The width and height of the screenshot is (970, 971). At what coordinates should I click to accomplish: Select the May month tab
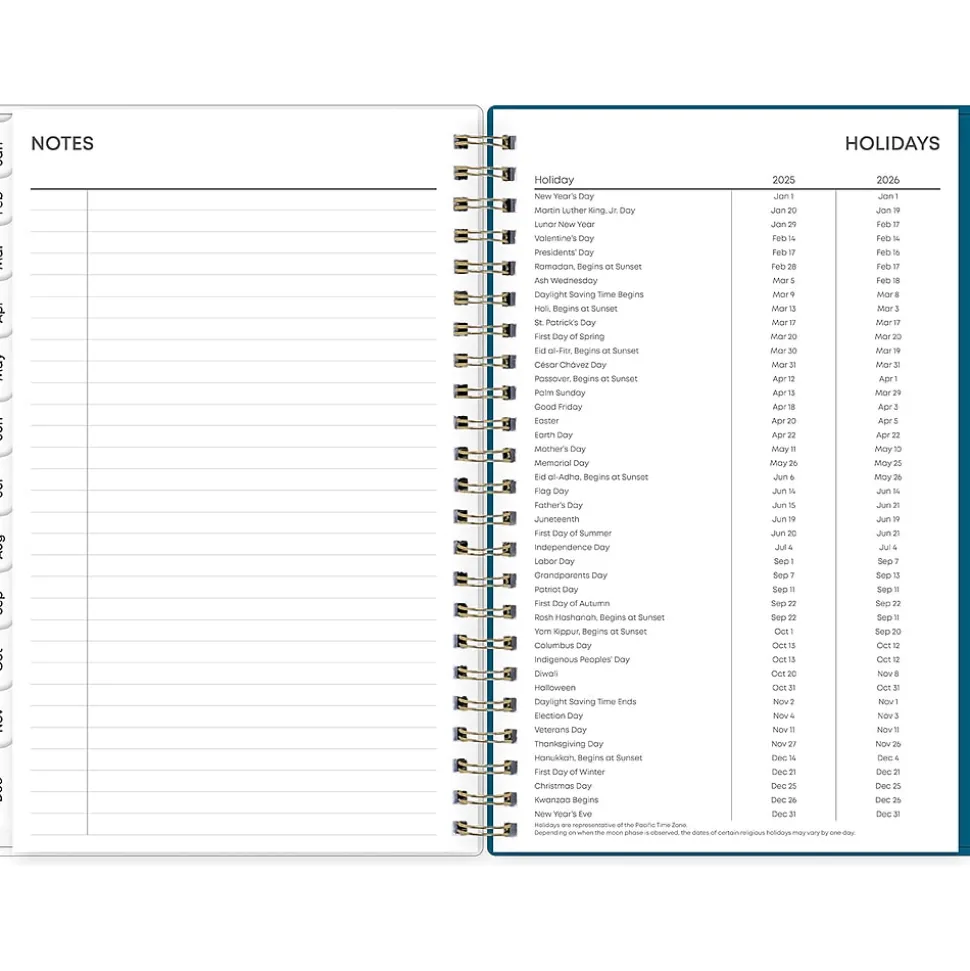point(3,367)
